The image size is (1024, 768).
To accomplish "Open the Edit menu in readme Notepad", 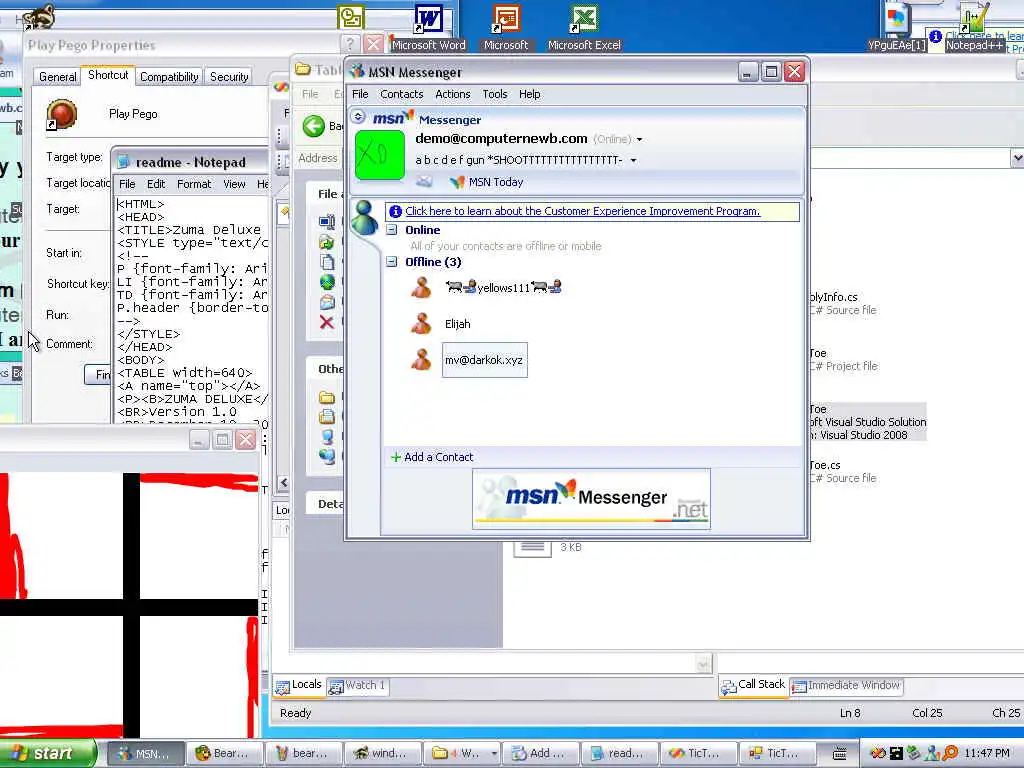I will pos(155,184).
